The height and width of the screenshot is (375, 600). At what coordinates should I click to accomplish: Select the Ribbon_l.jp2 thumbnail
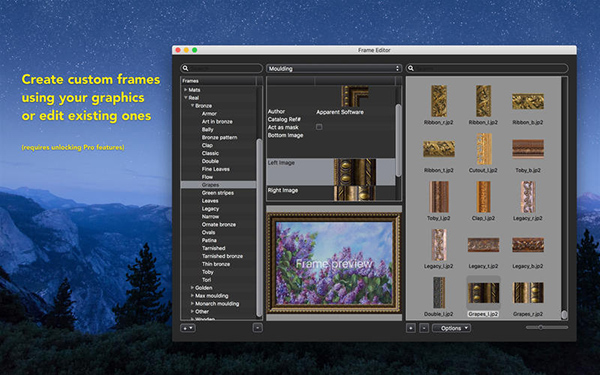pos(483,101)
